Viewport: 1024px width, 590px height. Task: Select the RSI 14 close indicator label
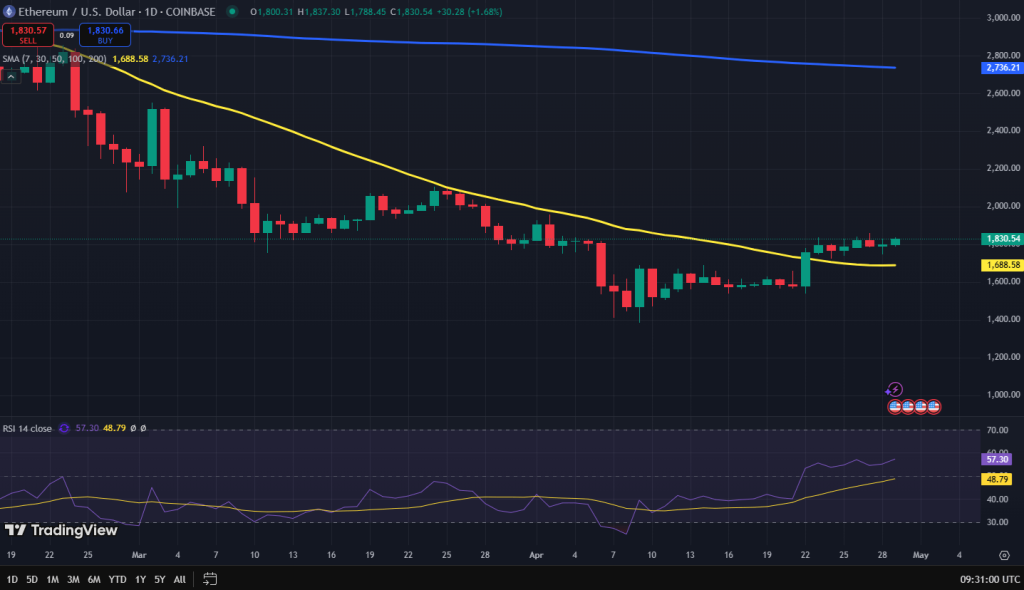[27, 429]
